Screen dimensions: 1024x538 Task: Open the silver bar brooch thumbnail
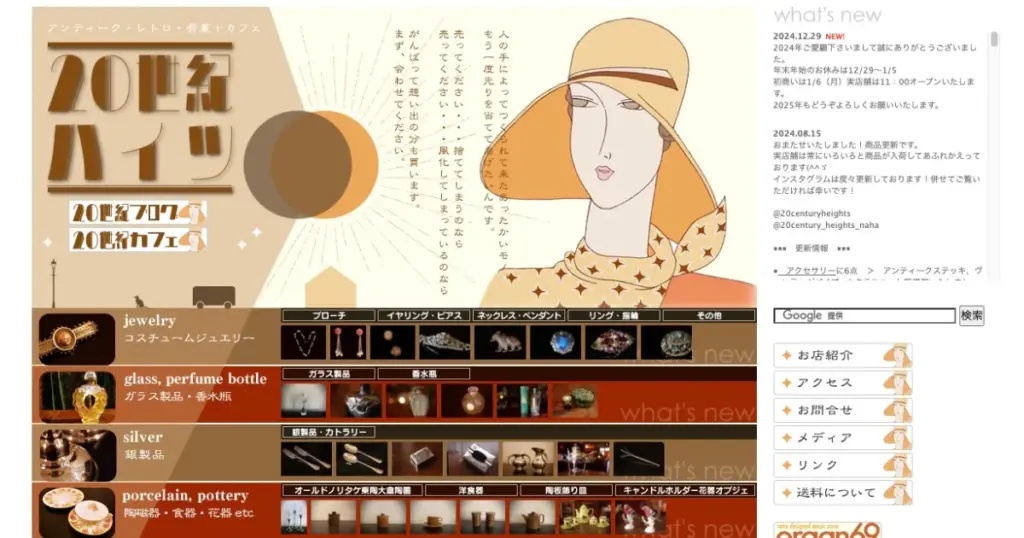click(444, 342)
